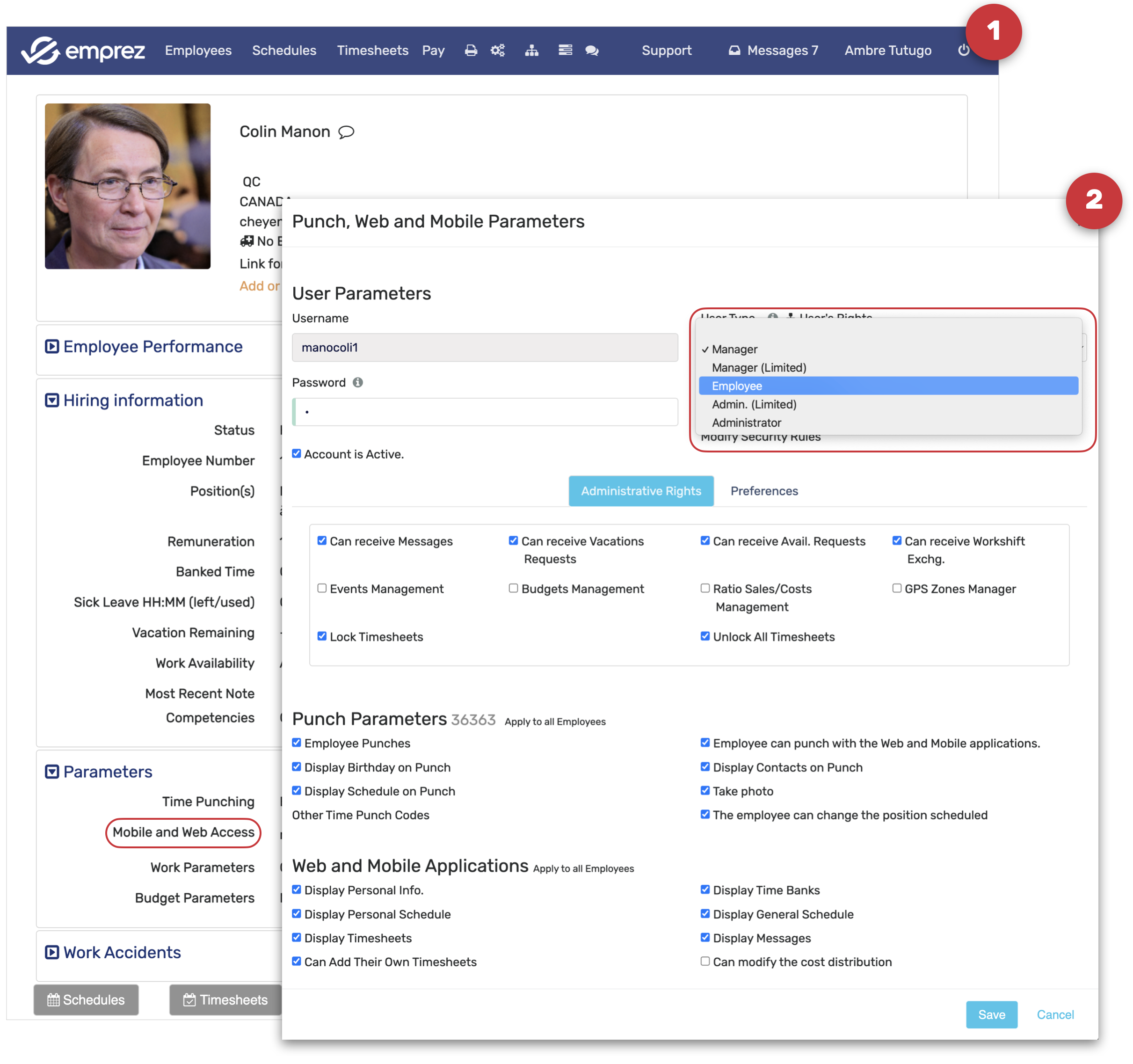Click the Username input field
This screenshot has height=1064, width=1133.
click(x=485, y=348)
